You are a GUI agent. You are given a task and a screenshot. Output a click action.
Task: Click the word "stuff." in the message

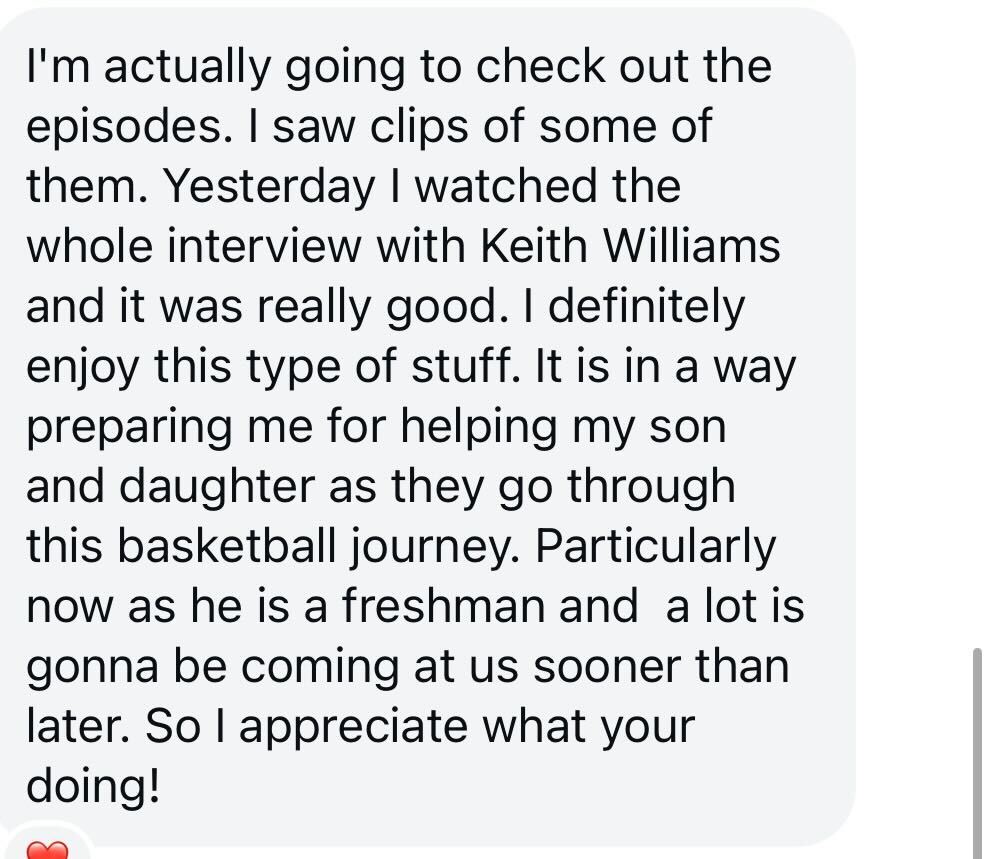(466, 366)
